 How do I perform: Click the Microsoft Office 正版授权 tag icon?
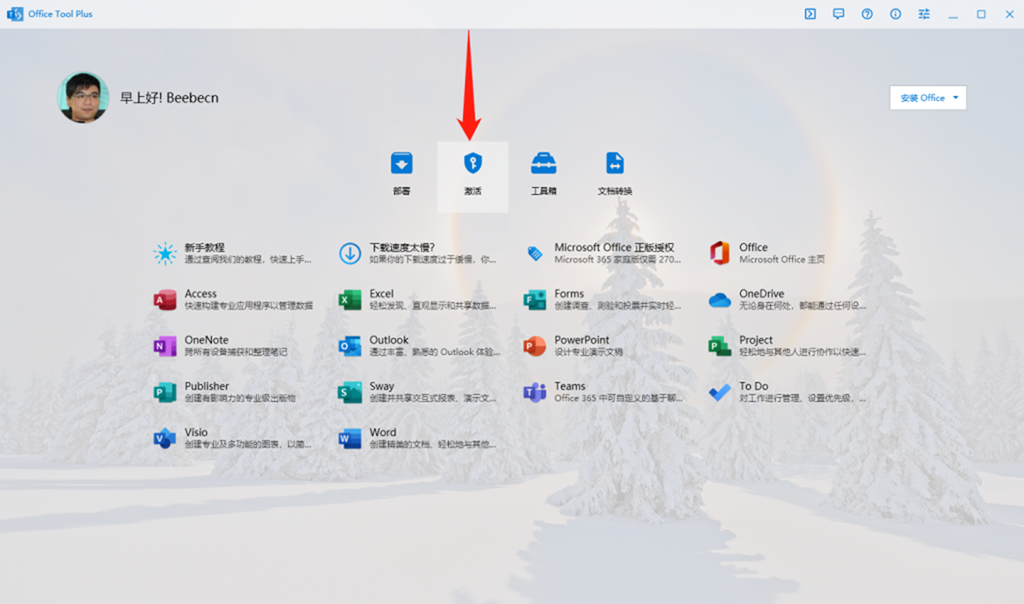535,253
